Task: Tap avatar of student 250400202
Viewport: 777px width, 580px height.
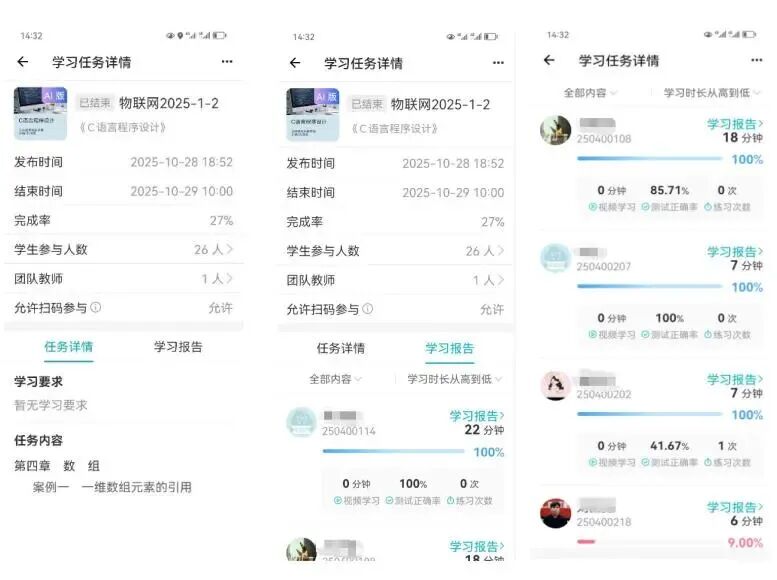Action: (x=555, y=385)
